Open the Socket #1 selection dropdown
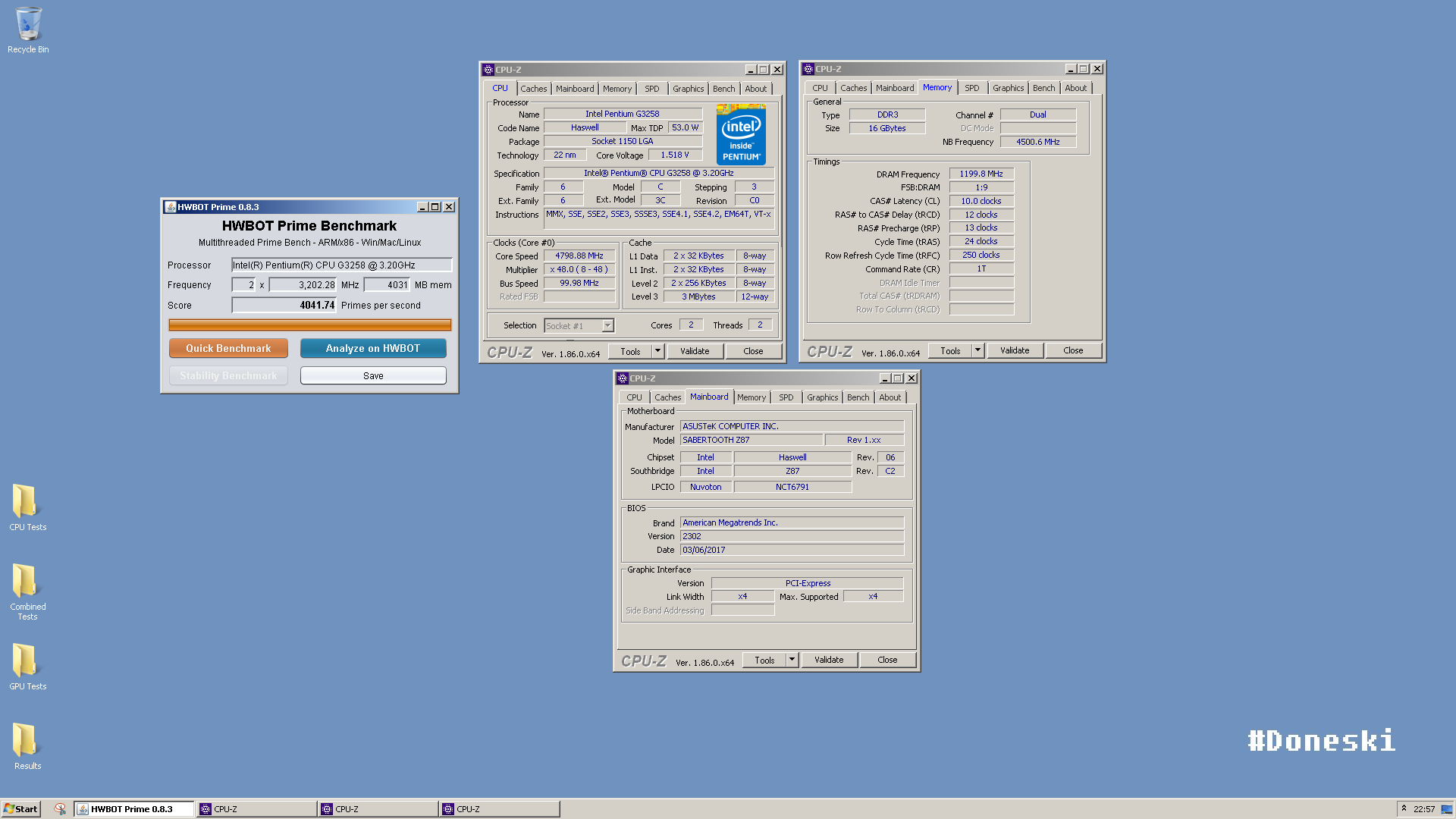This screenshot has width=1456, height=819. (607, 326)
